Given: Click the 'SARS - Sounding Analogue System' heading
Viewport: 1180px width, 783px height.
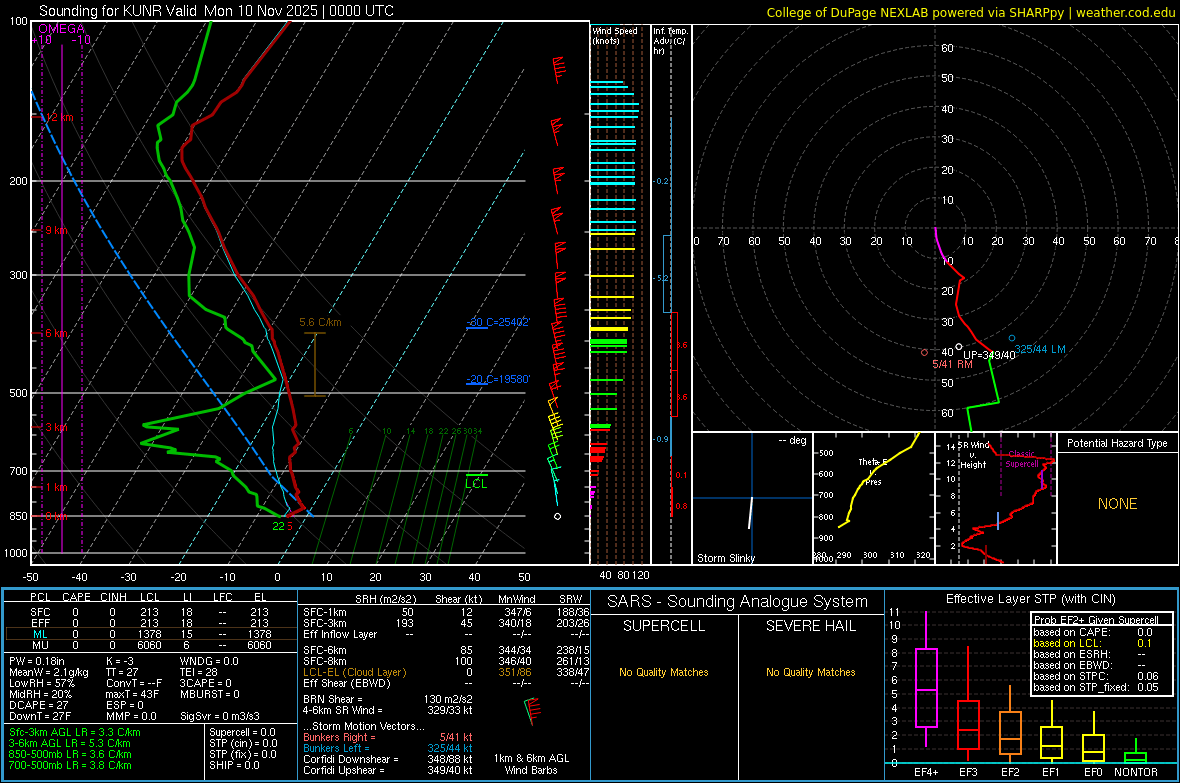Looking at the screenshot, I should [x=738, y=602].
